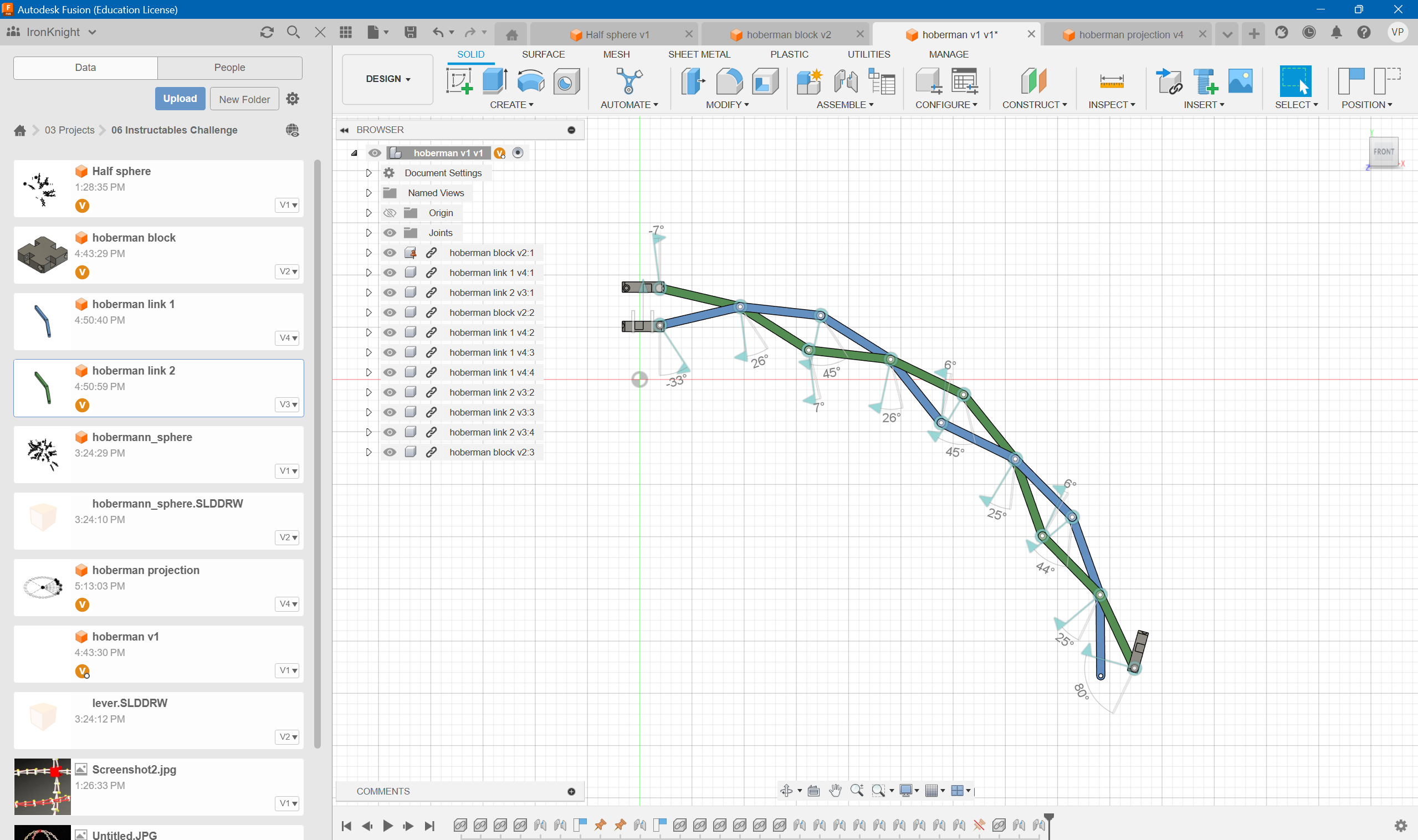Open the CREATE menu dropdown
Viewport: 1418px width, 840px height.
point(511,105)
